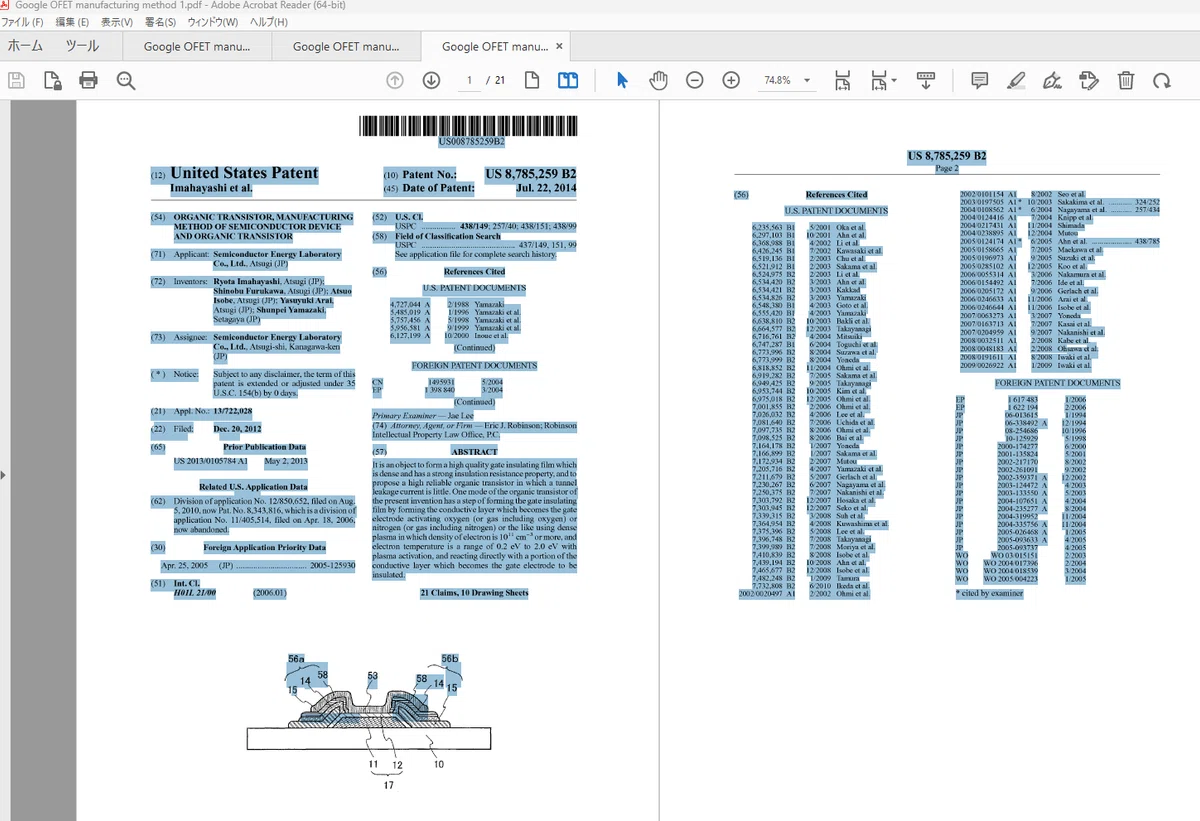Add a sticky note comment

(x=980, y=80)
